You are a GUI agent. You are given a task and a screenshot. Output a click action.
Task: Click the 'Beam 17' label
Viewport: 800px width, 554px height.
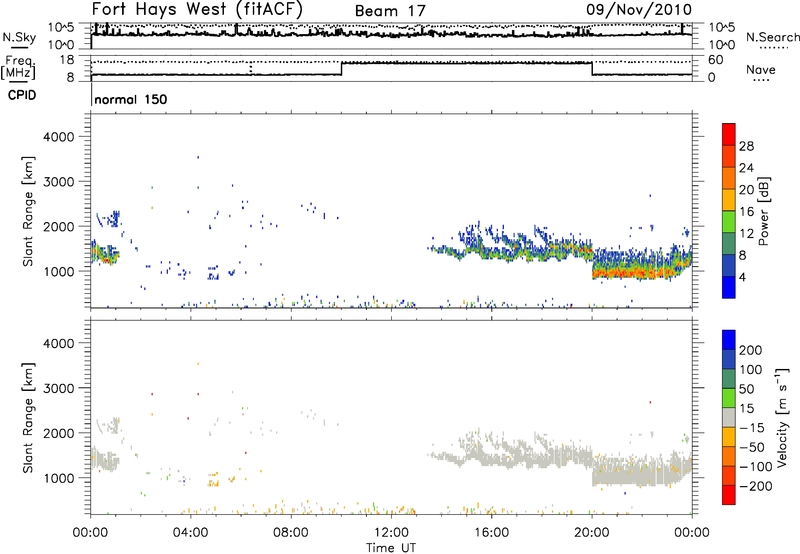click(x=390, y=11)
